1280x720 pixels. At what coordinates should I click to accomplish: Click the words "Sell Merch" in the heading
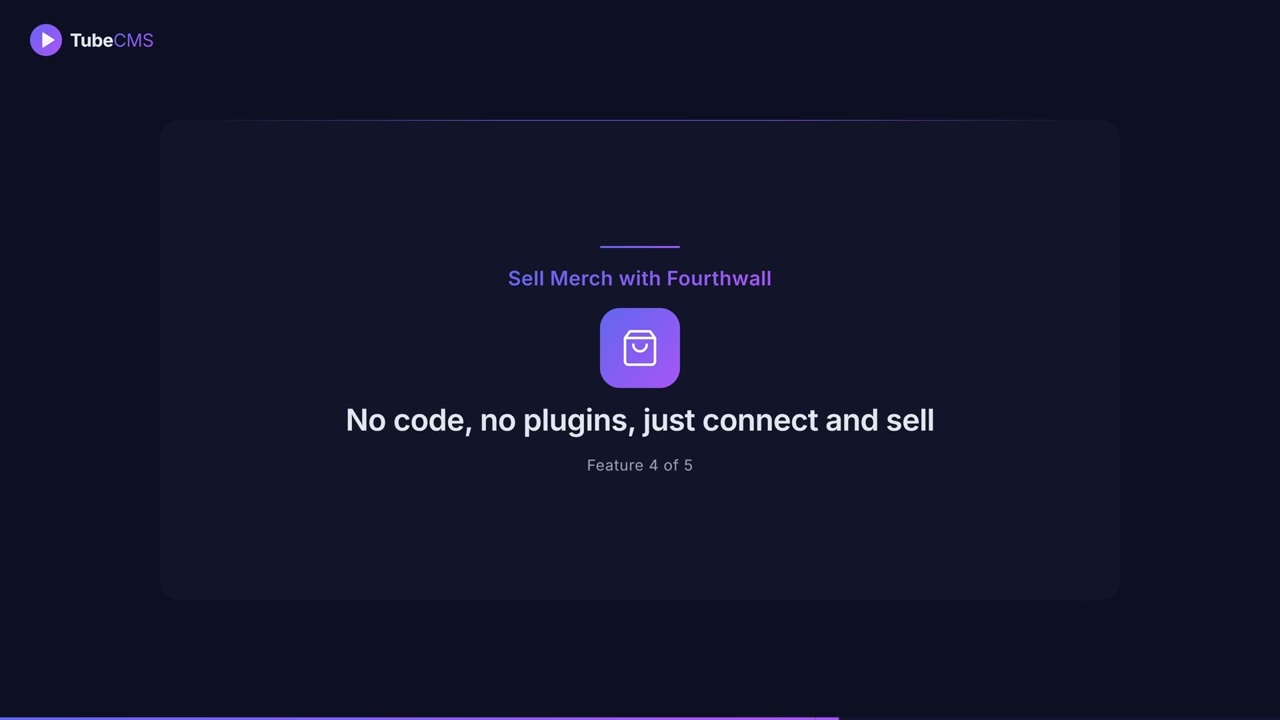(x=560, y=279)
